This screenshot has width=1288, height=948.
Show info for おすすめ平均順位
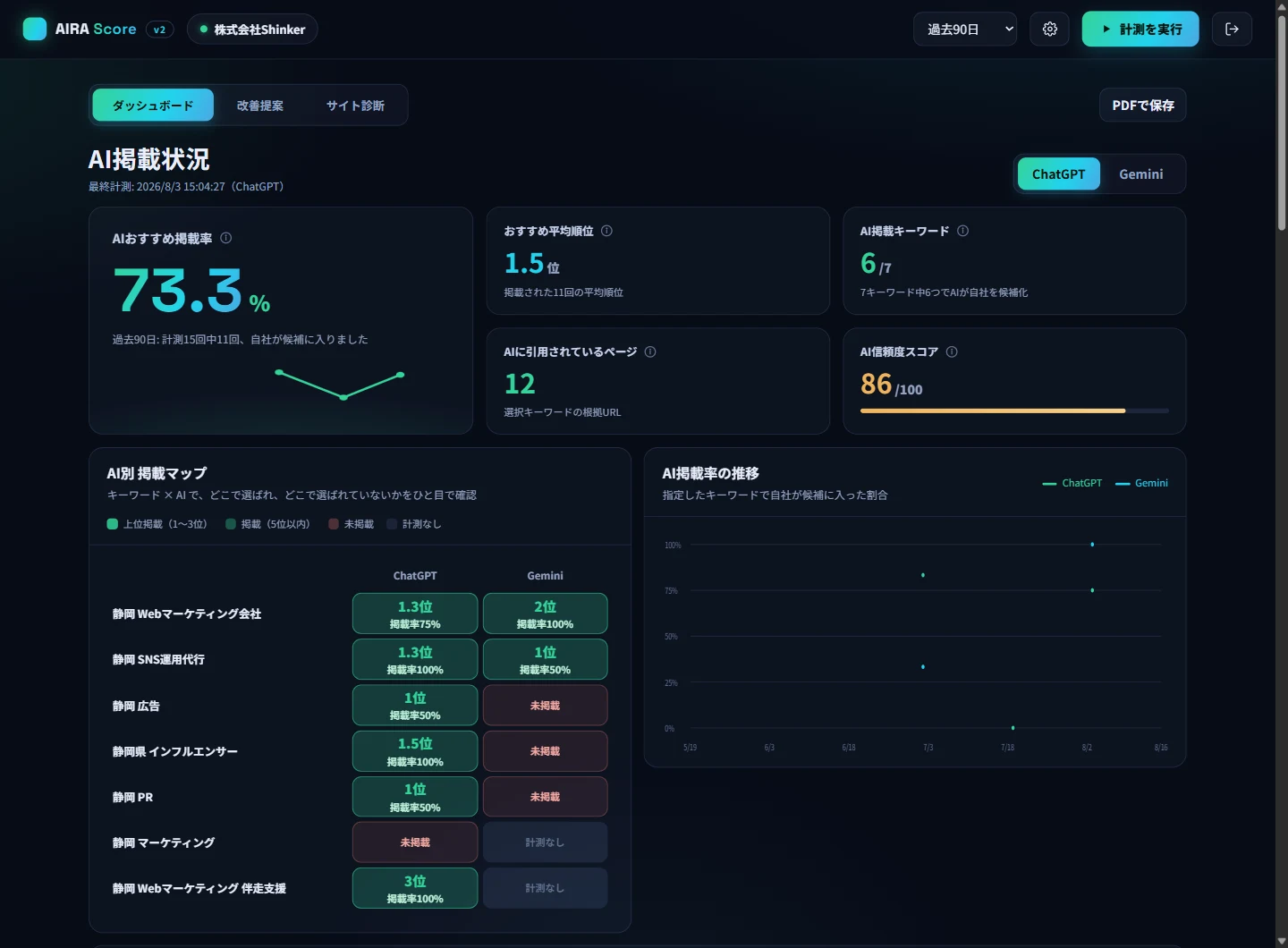pos(606,231)
